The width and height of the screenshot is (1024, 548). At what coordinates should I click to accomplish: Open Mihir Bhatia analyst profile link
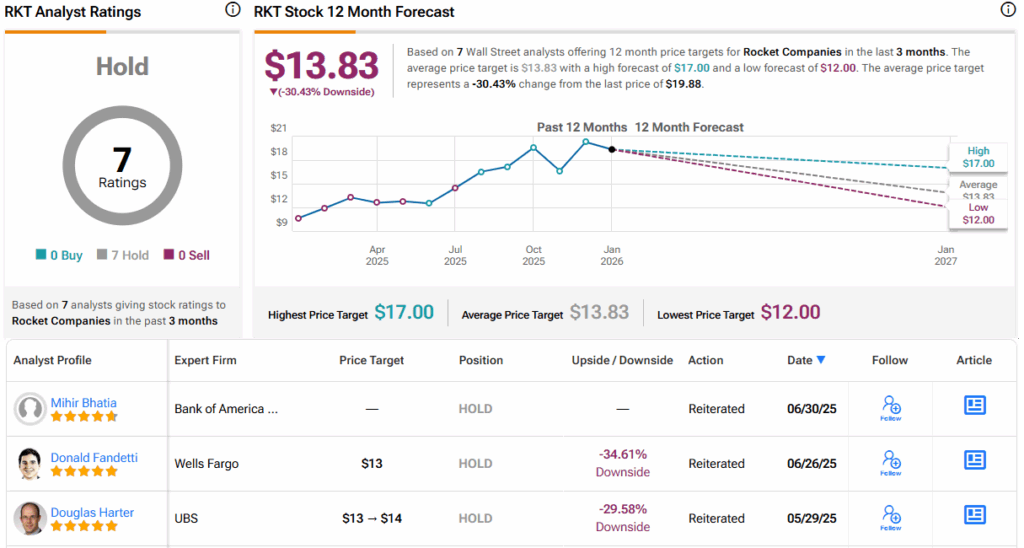tap(85, 403)
